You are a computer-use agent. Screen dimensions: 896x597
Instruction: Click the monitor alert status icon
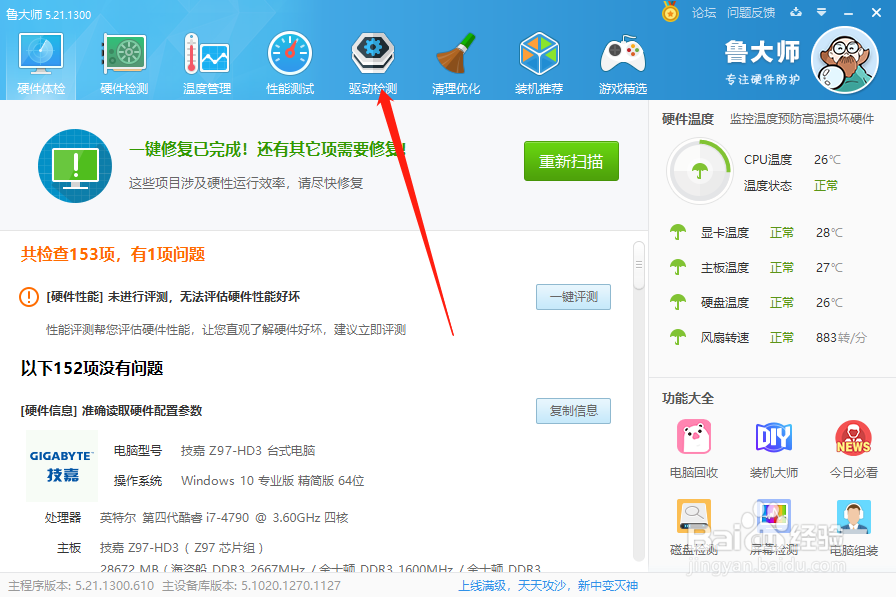pos(75,166)
